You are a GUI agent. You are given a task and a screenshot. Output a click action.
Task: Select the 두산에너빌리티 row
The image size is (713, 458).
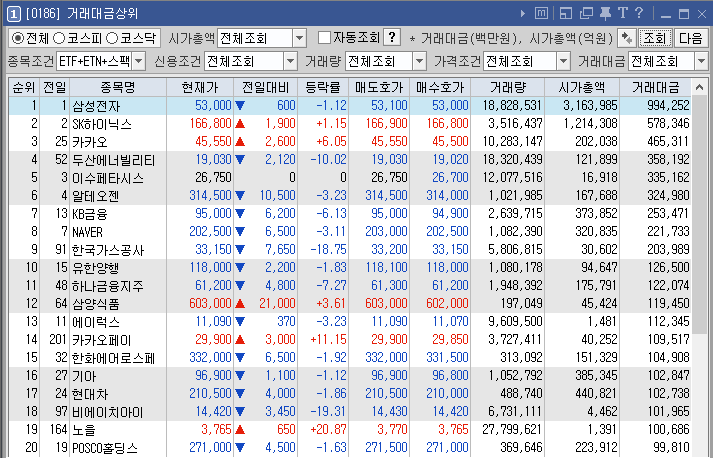point(350,160)
